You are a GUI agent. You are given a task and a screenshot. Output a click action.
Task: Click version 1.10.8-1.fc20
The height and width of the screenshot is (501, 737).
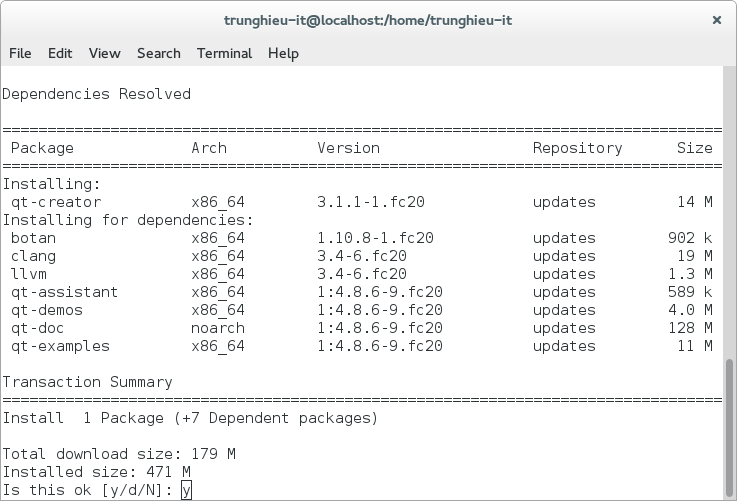[375, 238]
